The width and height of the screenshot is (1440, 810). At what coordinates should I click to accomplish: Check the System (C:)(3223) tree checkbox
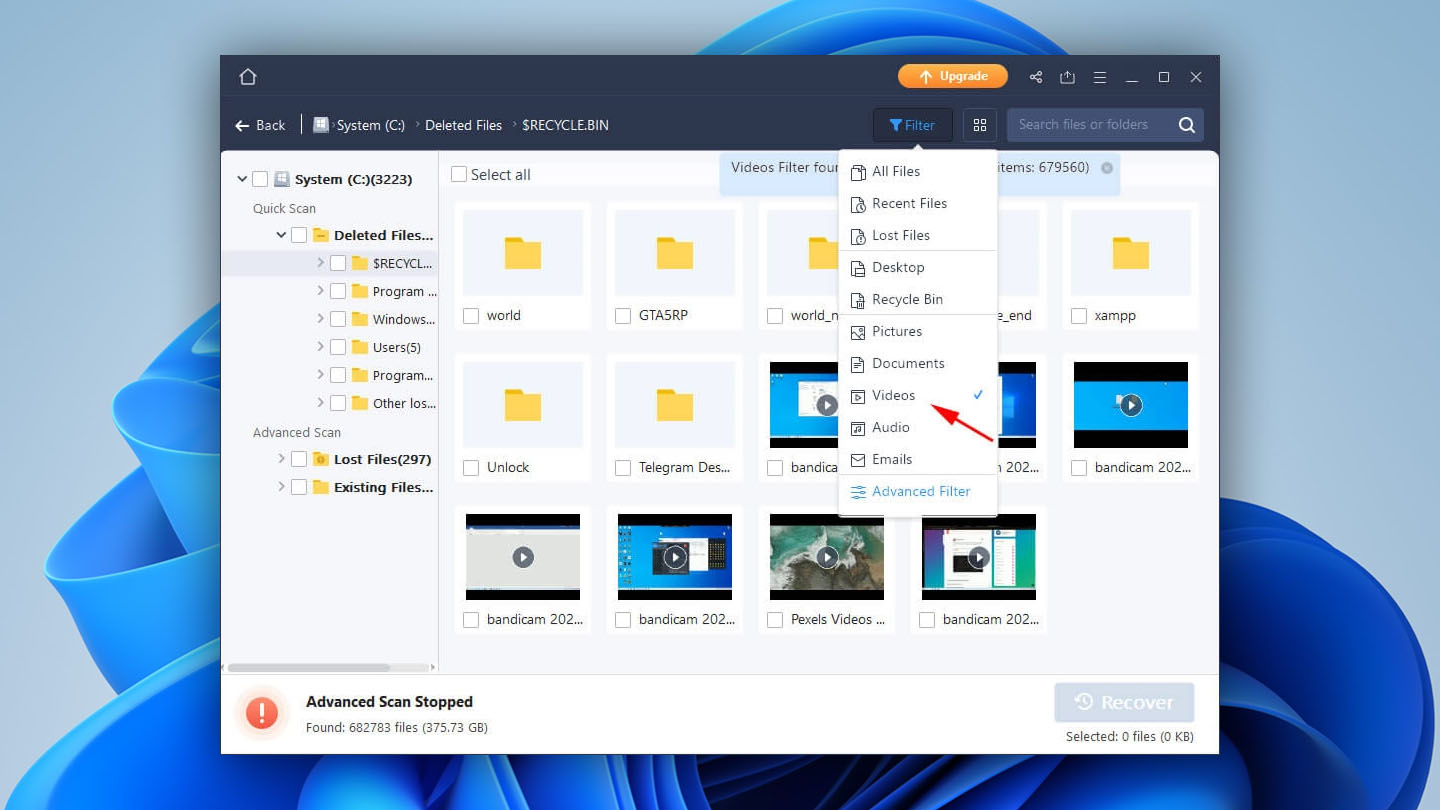260,179
